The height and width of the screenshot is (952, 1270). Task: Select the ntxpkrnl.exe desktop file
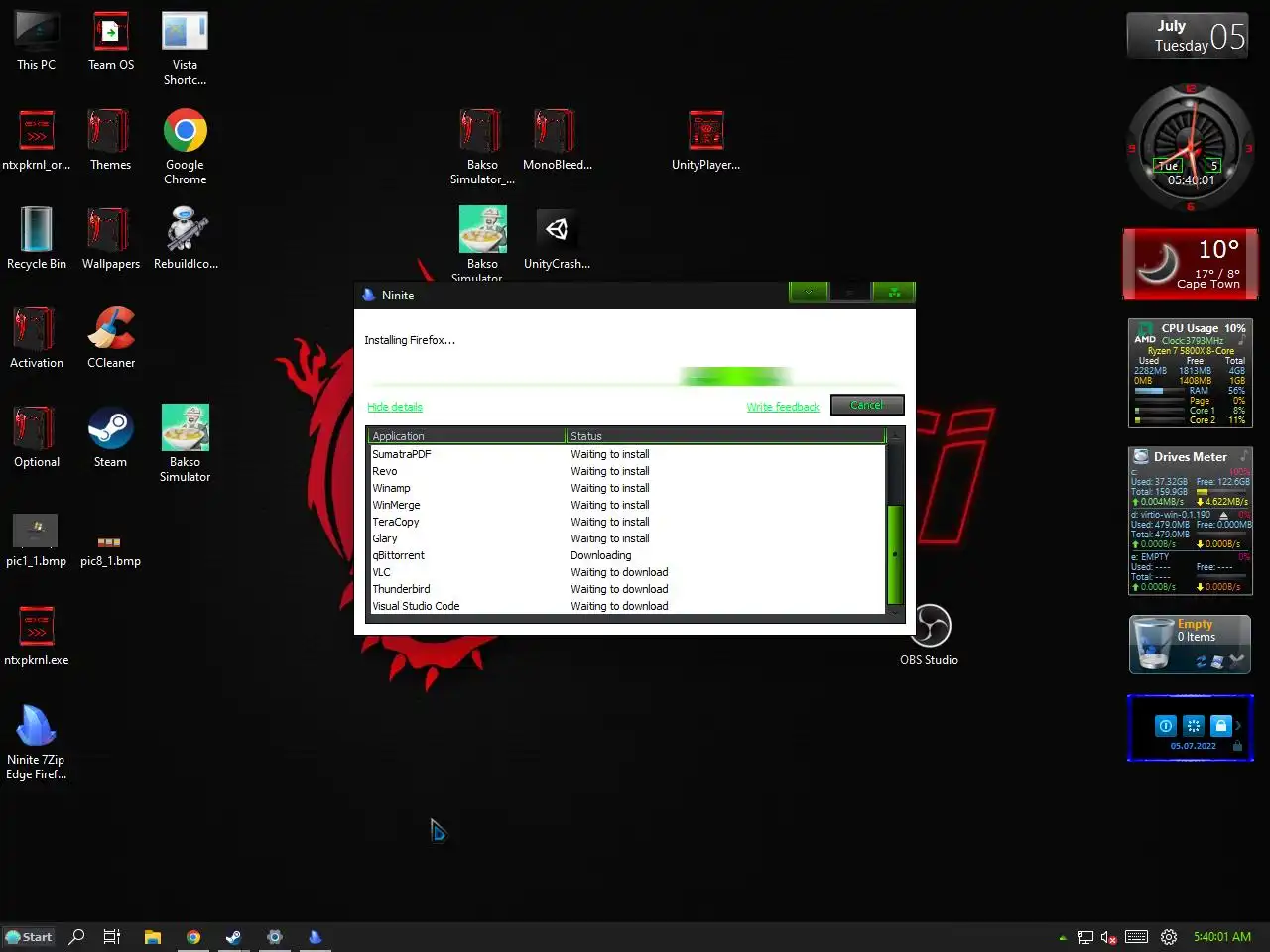click(x=37, y=636)
